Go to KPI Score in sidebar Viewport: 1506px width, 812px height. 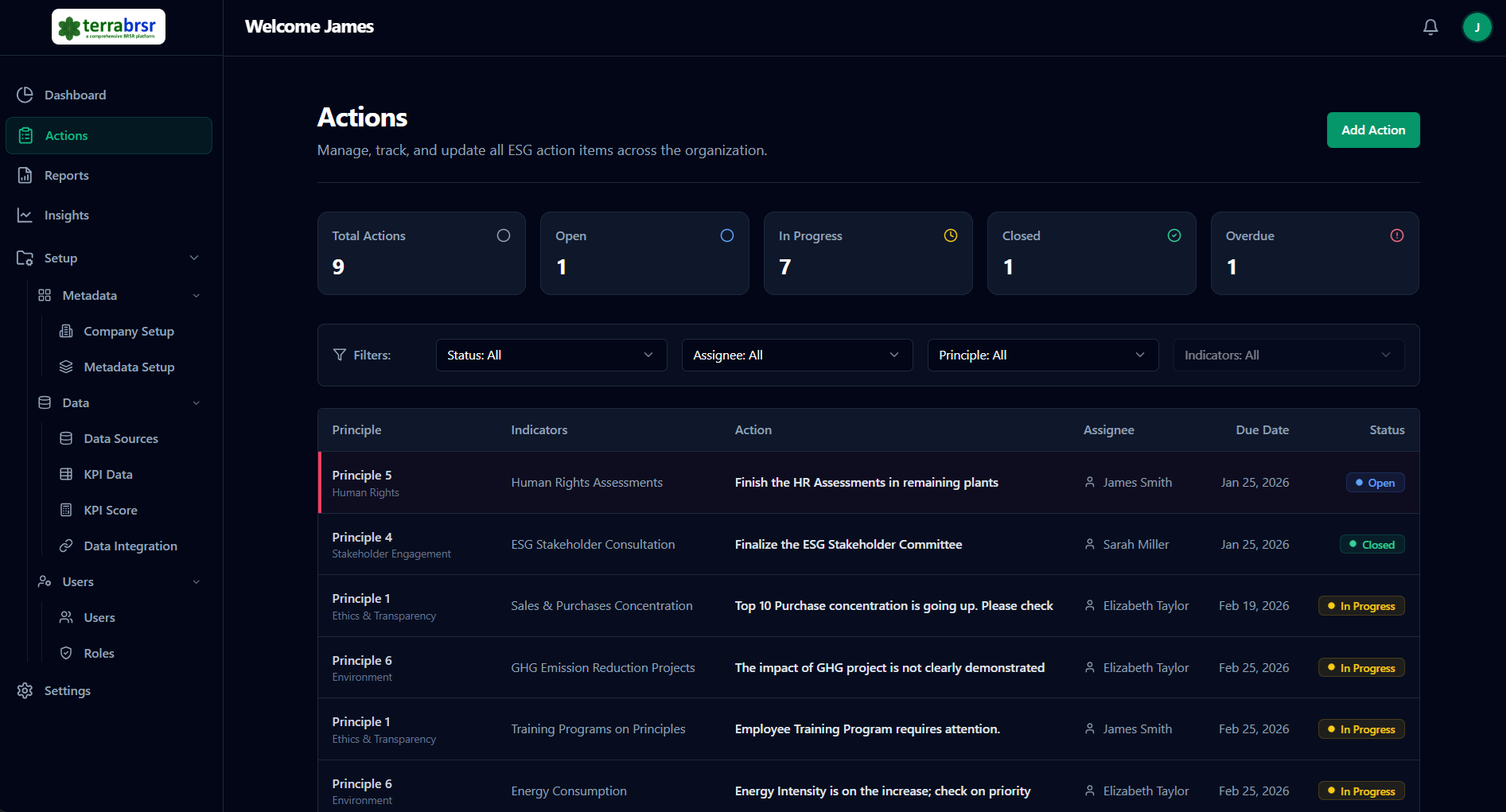point(111,510)
